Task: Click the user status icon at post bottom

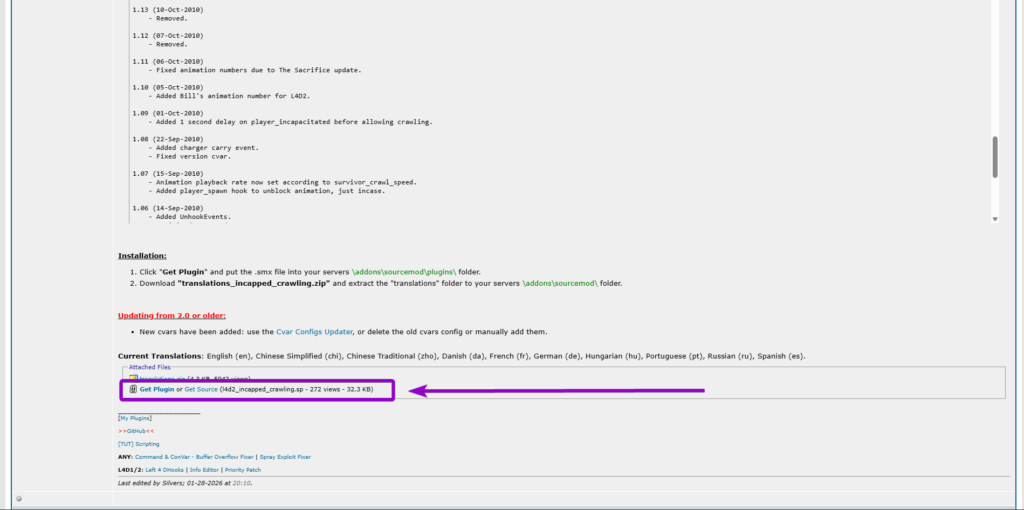Action: pos(19,499)
